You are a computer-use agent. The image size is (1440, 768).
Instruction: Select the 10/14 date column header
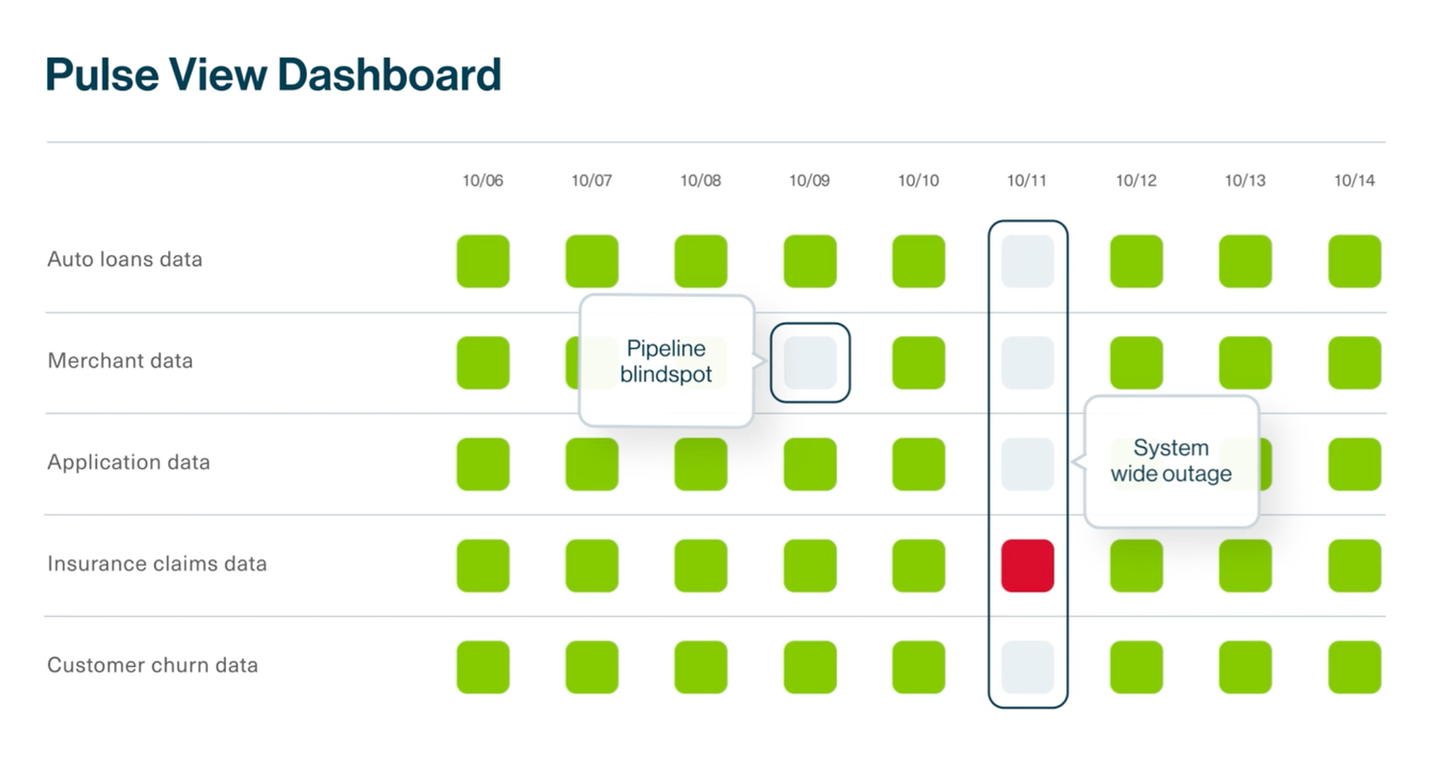point(1354,181)
